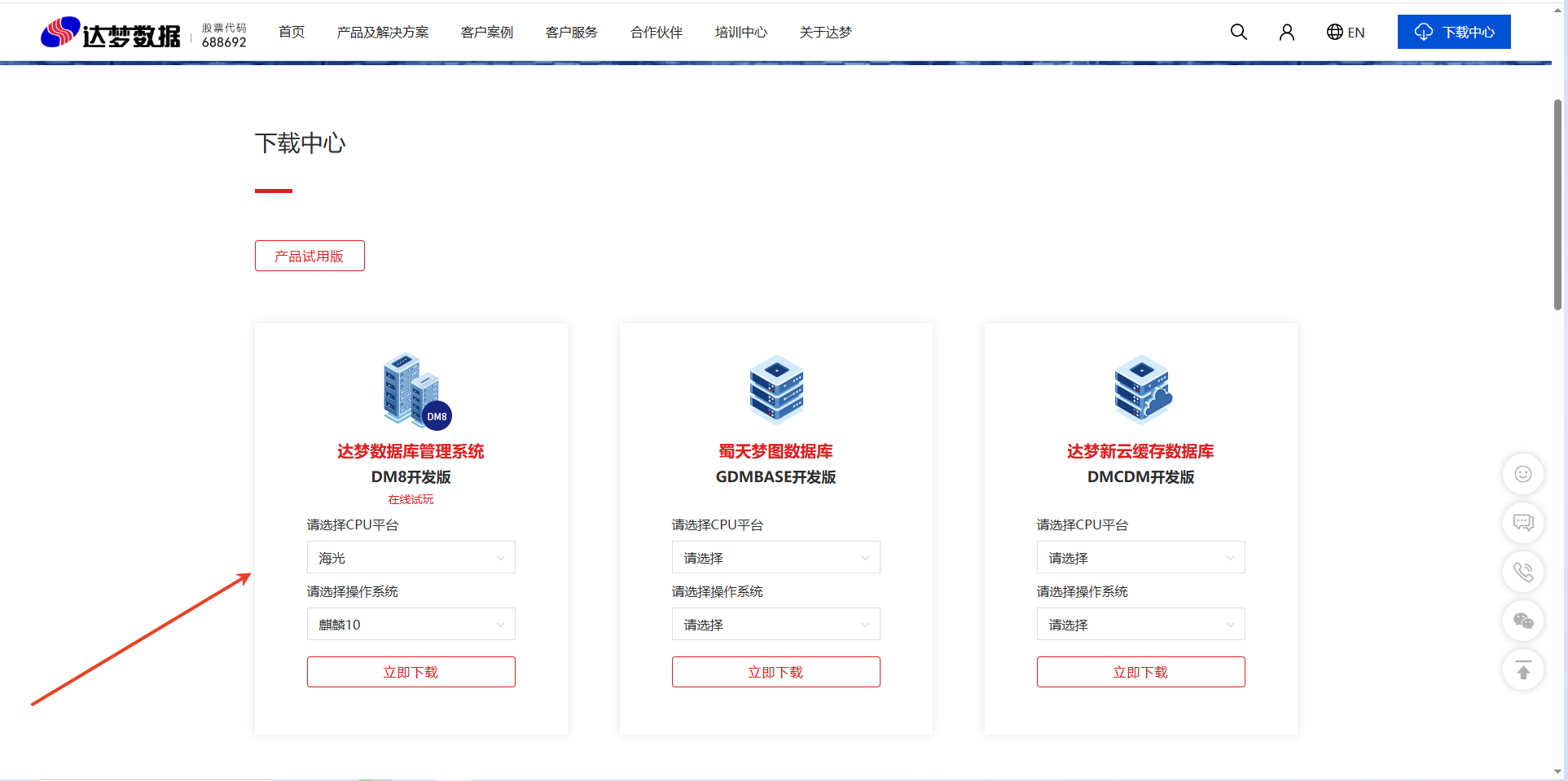Click the blue 下载中心 button
1568x781 pixels.
pyautogui.click(x=1454, y=32)
